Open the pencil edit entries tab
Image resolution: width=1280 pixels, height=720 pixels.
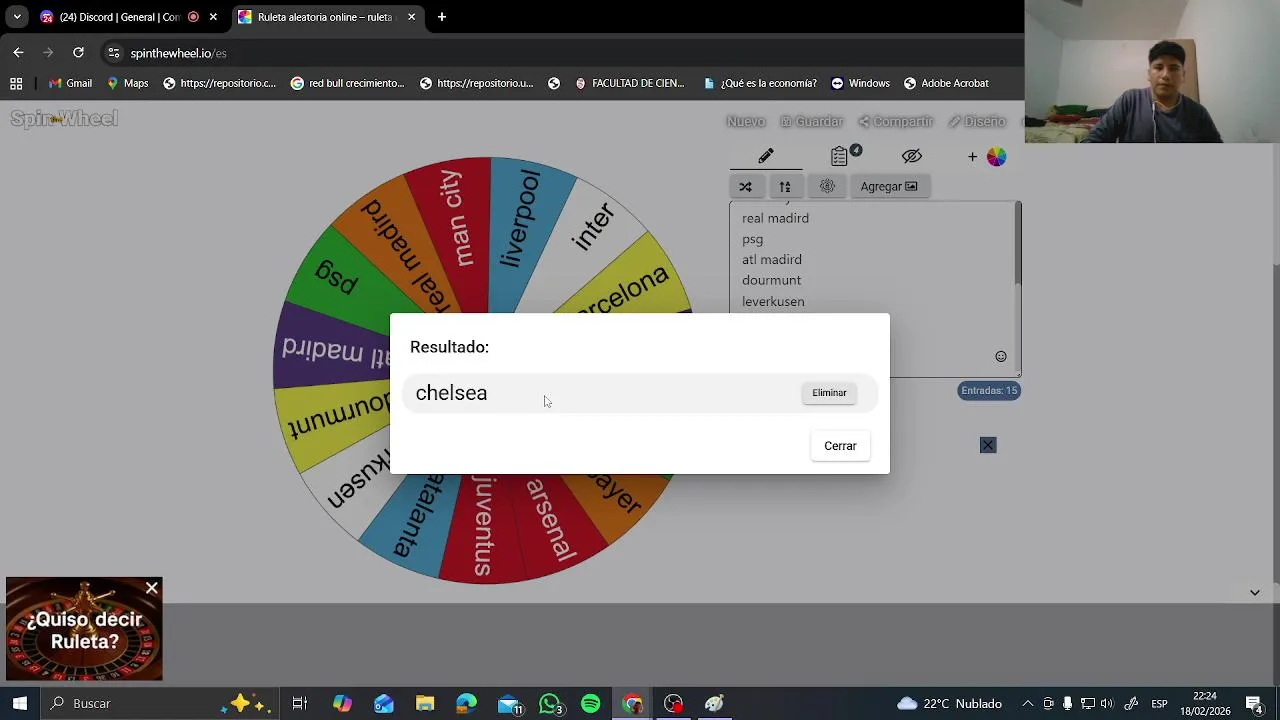click(x=766, y=156)
